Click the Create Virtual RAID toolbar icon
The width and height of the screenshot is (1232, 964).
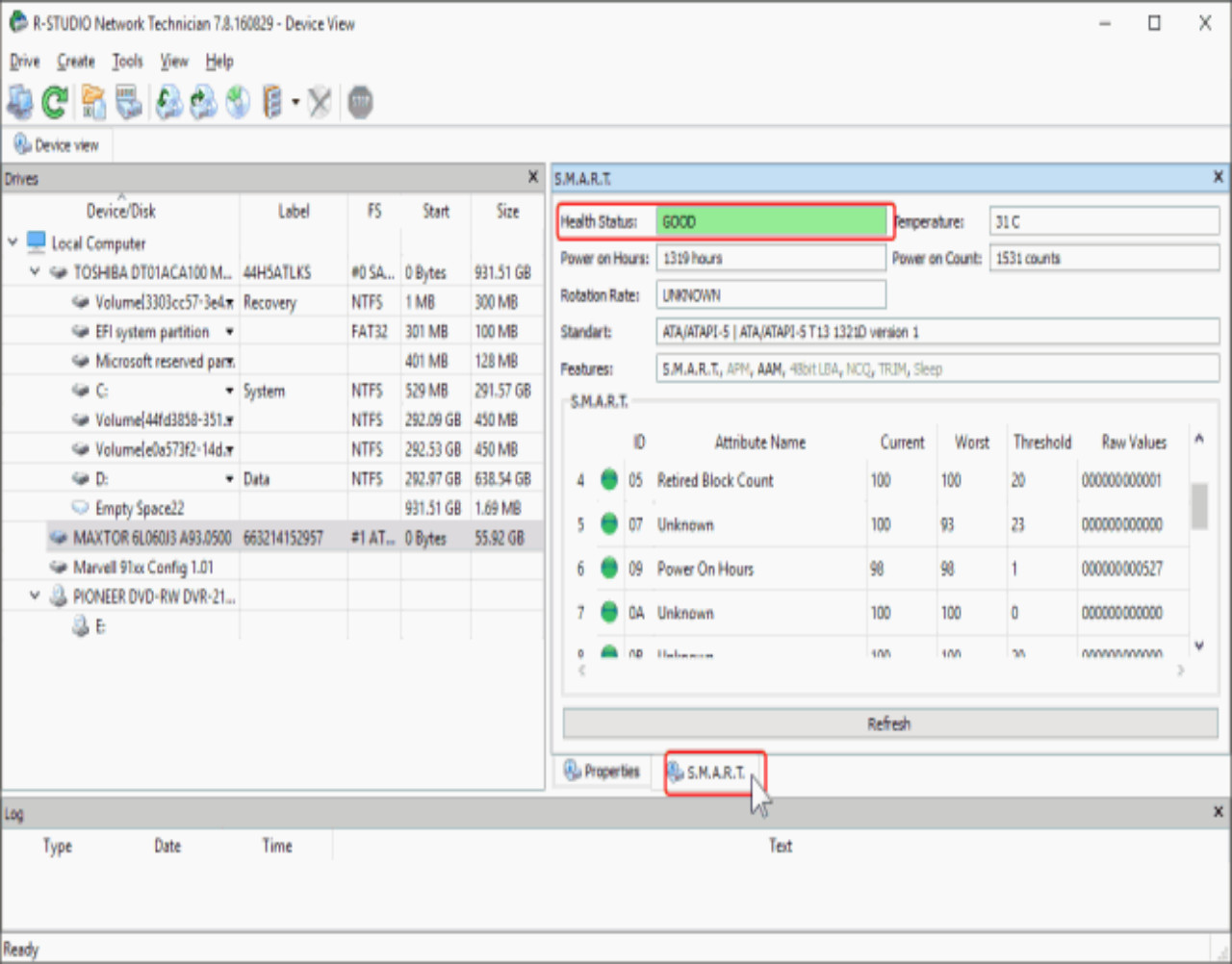(x=272, y=102)
